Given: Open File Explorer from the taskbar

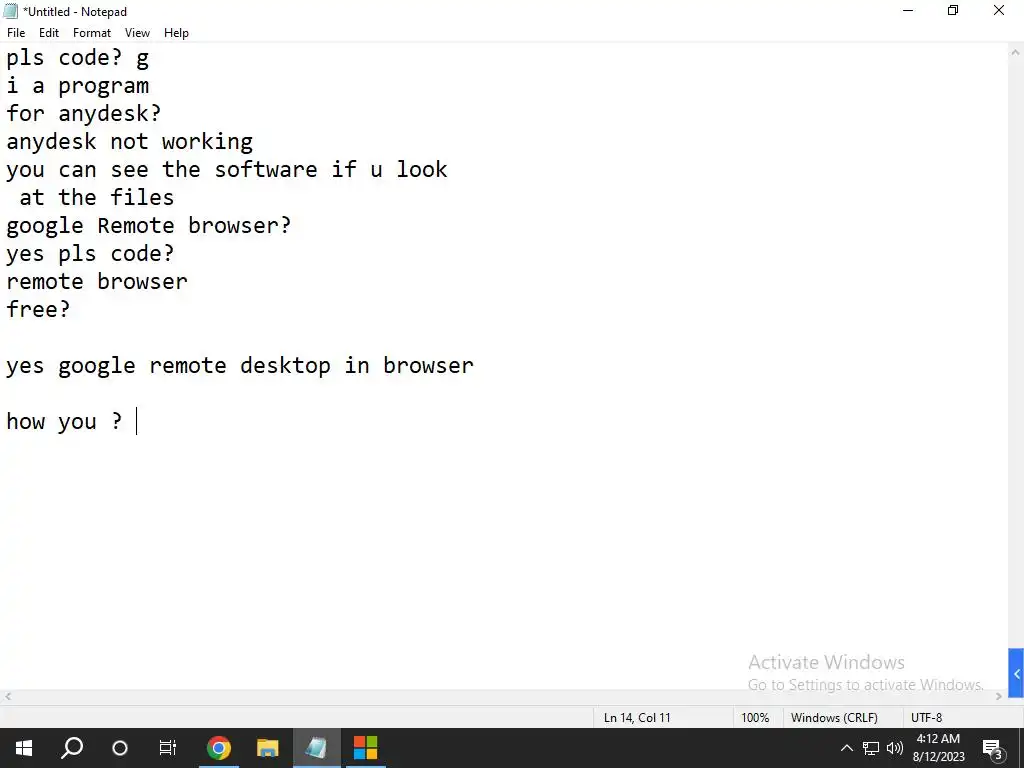Looking at the screenshot, I should [267, 748].
